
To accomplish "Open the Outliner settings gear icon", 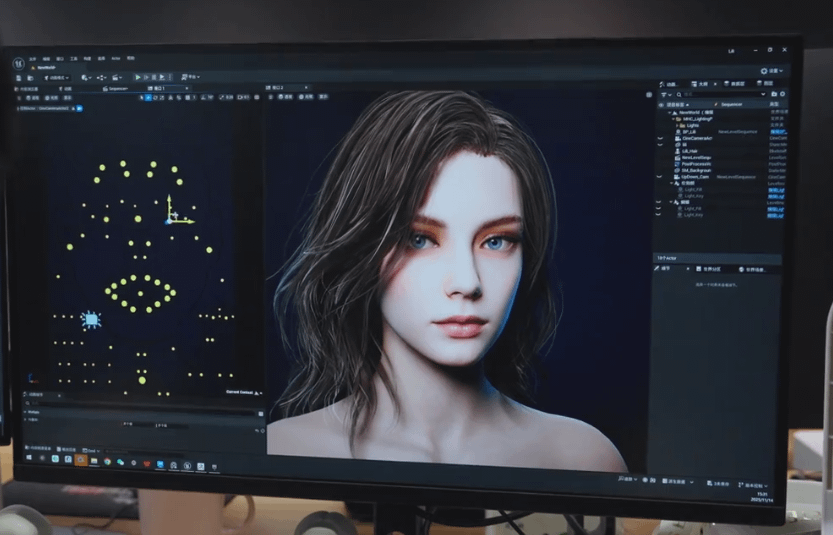I will (783, 94).
